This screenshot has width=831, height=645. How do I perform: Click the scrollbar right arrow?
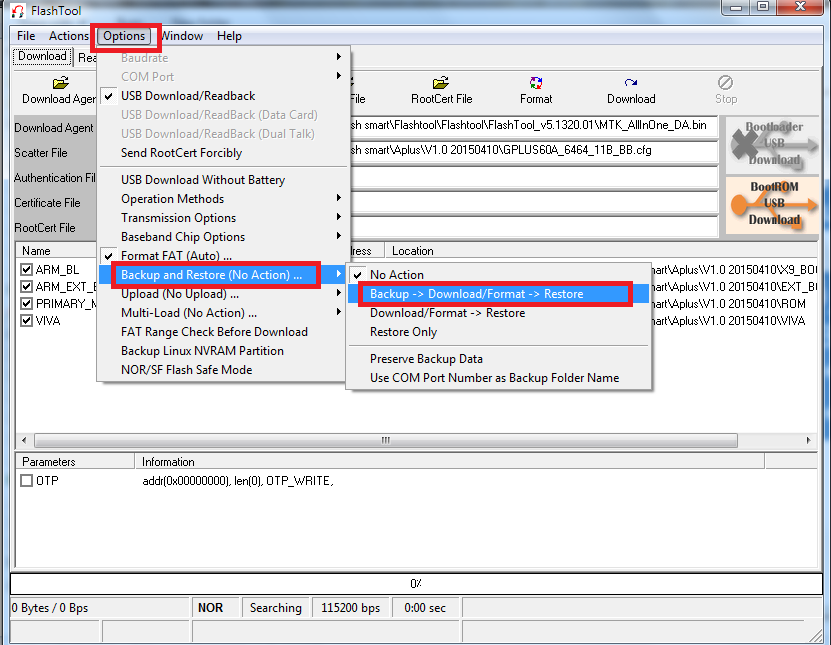click(808, 440)
